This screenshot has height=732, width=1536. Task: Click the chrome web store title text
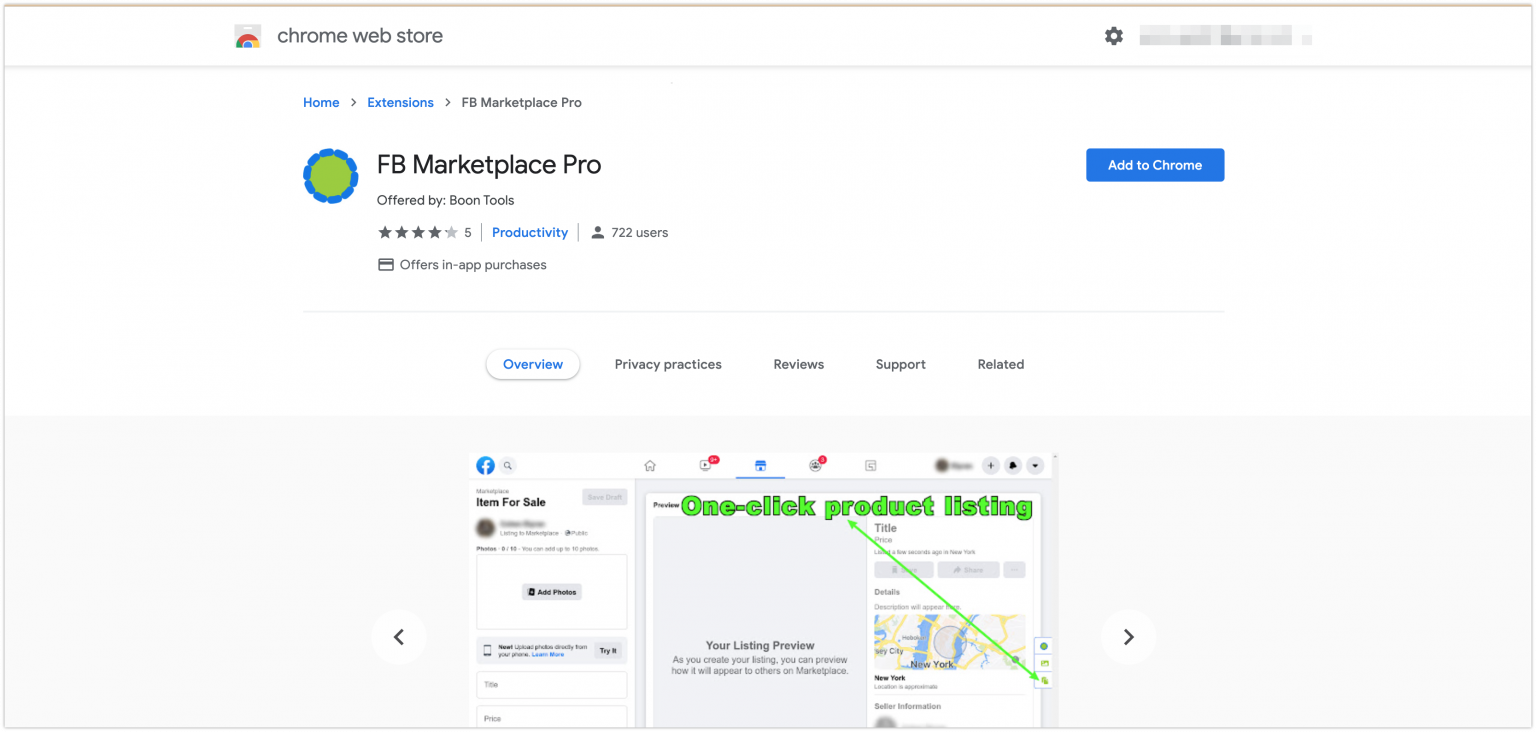360,36
